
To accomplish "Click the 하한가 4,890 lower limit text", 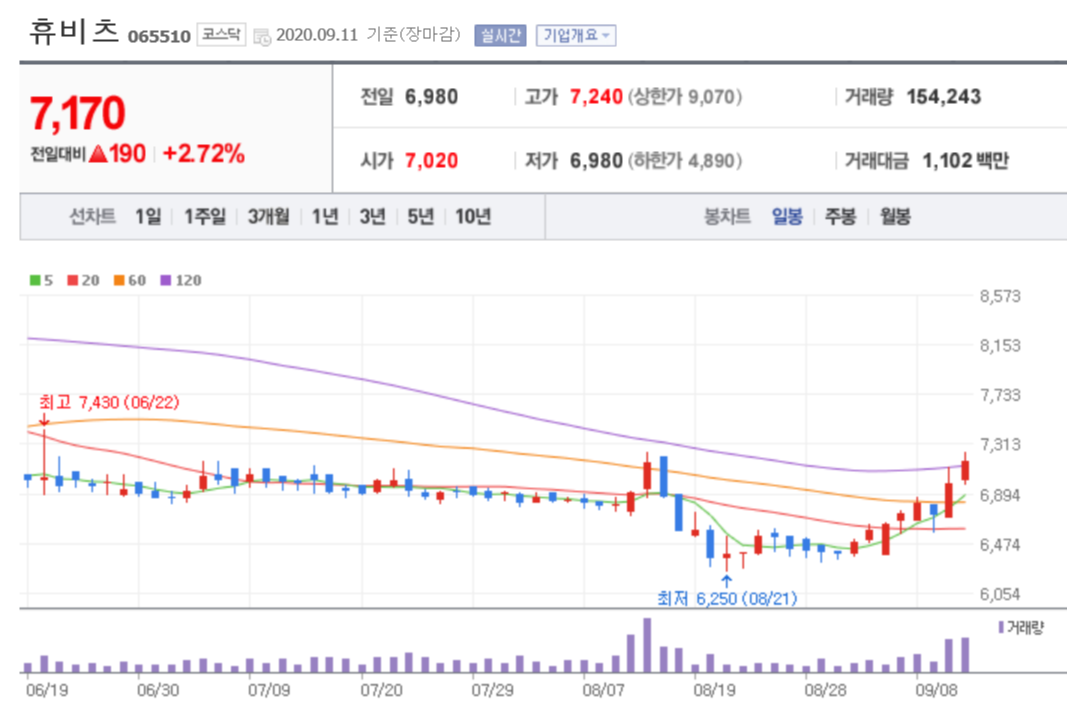I will [685, 161].
